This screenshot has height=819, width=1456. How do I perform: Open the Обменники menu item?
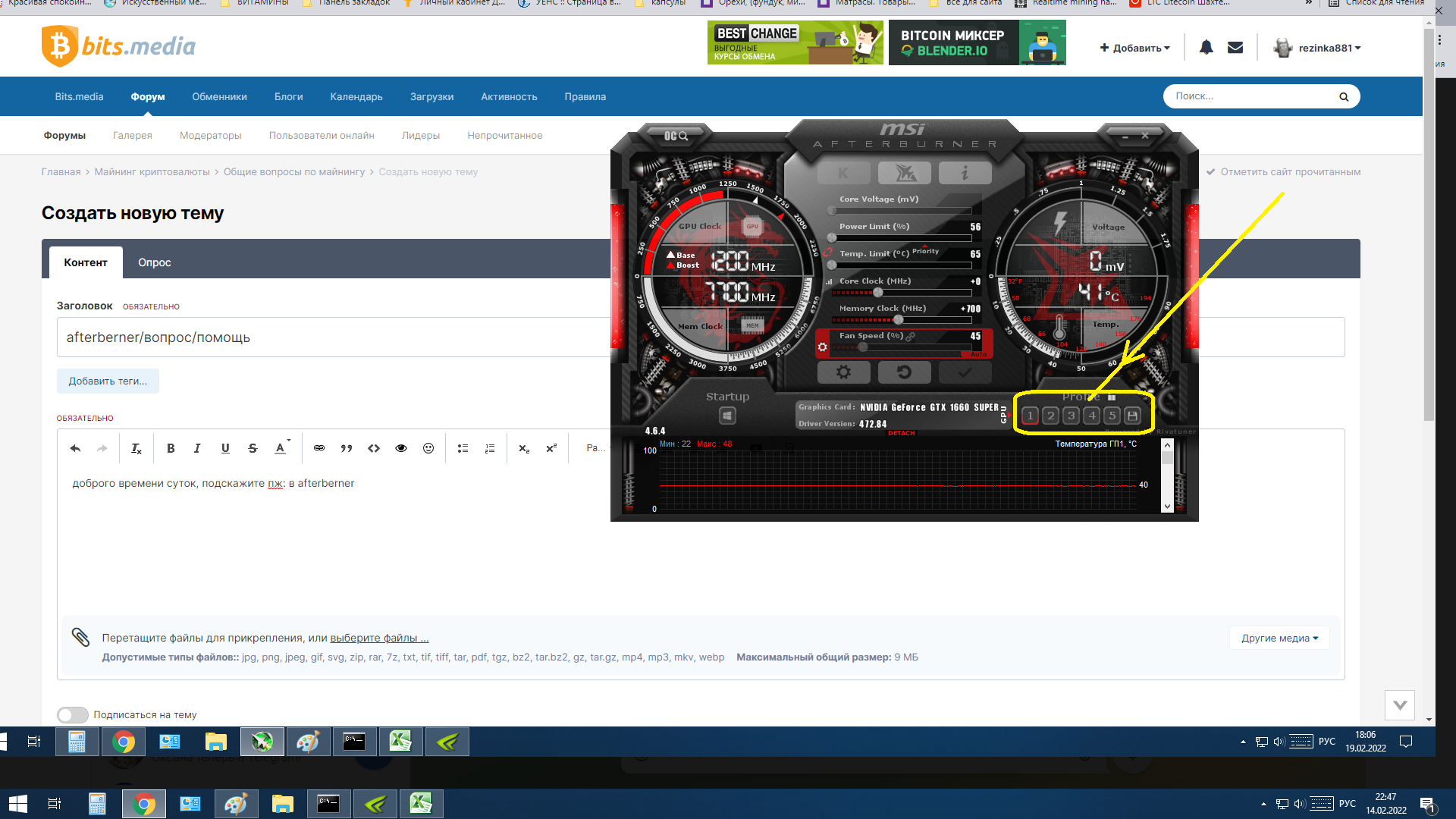click(219, 97)
